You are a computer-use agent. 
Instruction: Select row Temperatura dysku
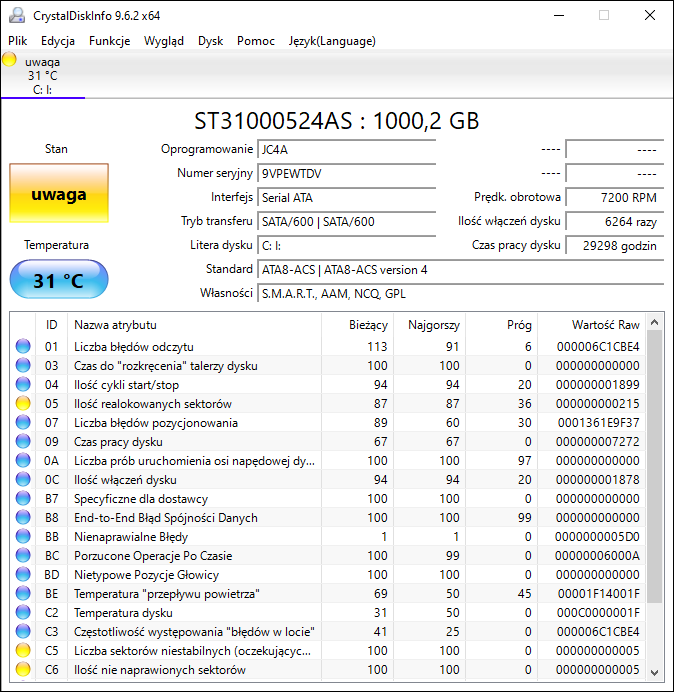click(x=328, y=612)
